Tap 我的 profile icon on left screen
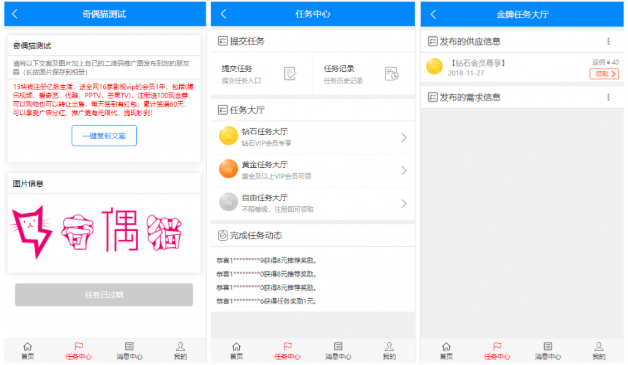The image size is (628, 365). pyautogui.click(x=180, y=346)
